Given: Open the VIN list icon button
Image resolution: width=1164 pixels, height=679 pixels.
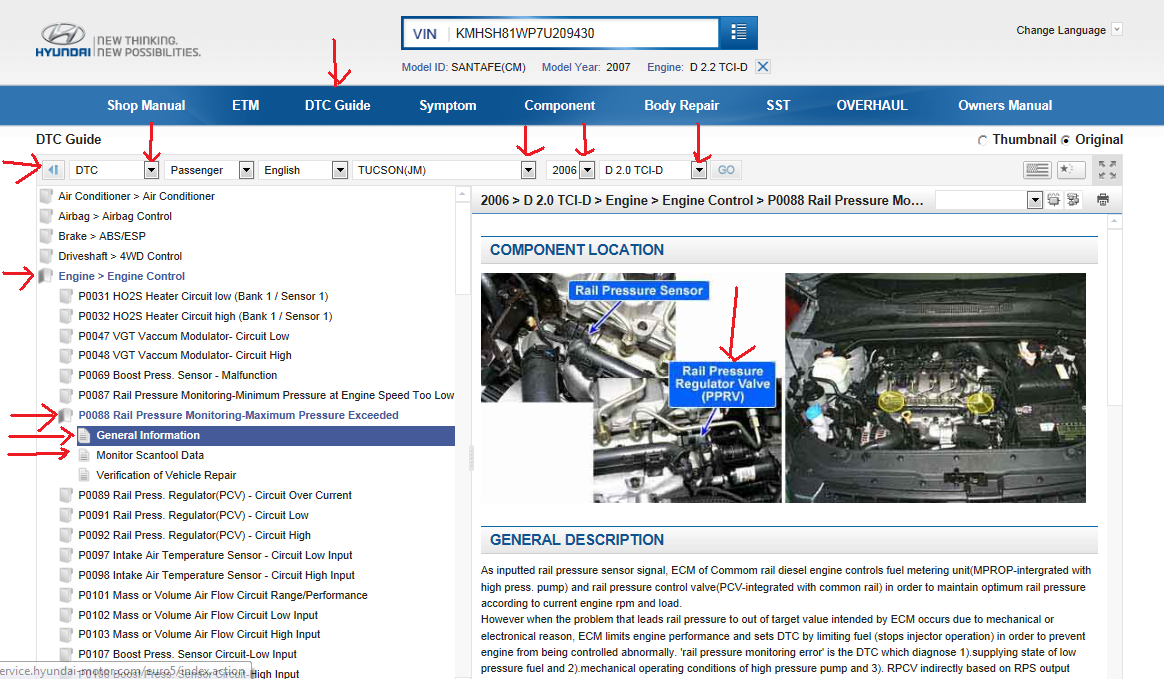Looking at the screenshot, I should pos(739,33).
